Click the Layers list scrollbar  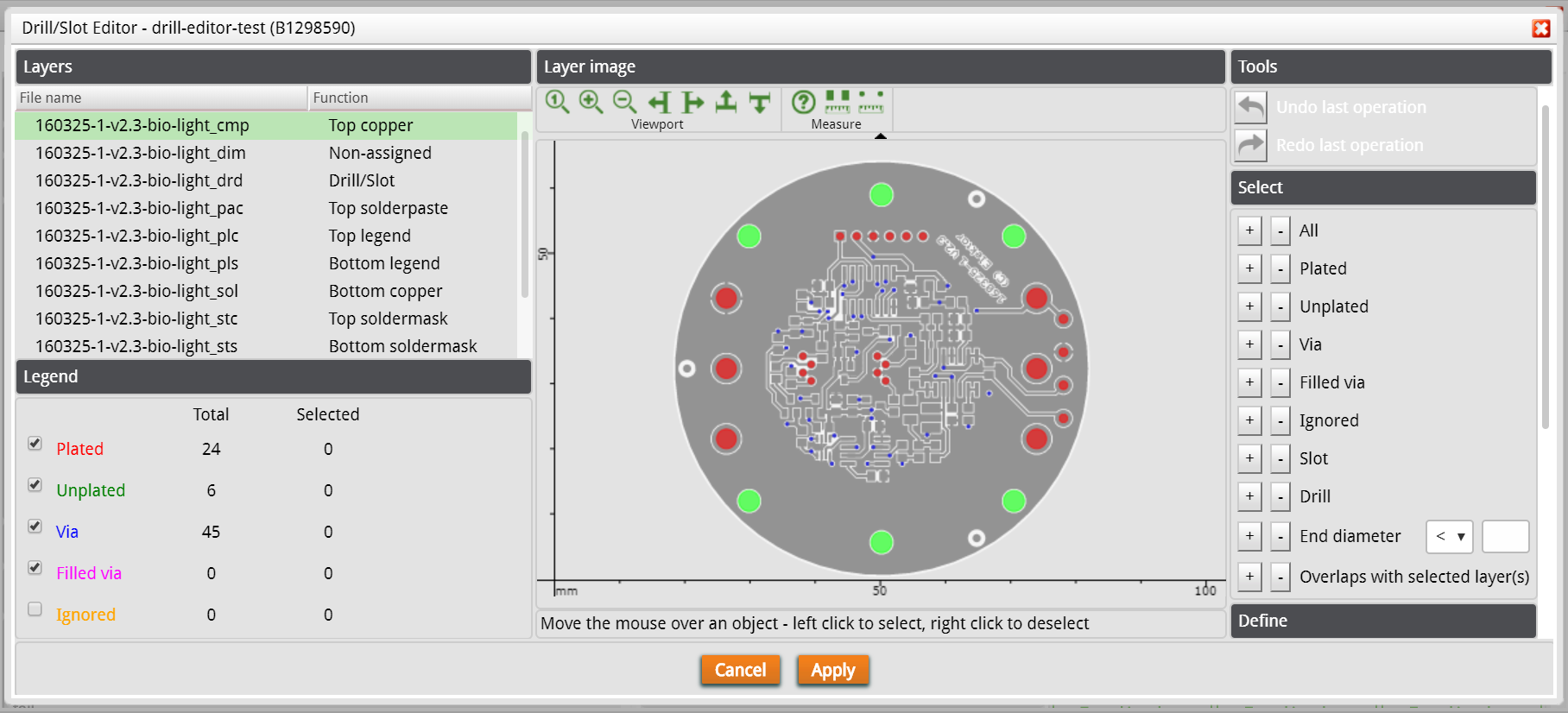click(524, 216)
